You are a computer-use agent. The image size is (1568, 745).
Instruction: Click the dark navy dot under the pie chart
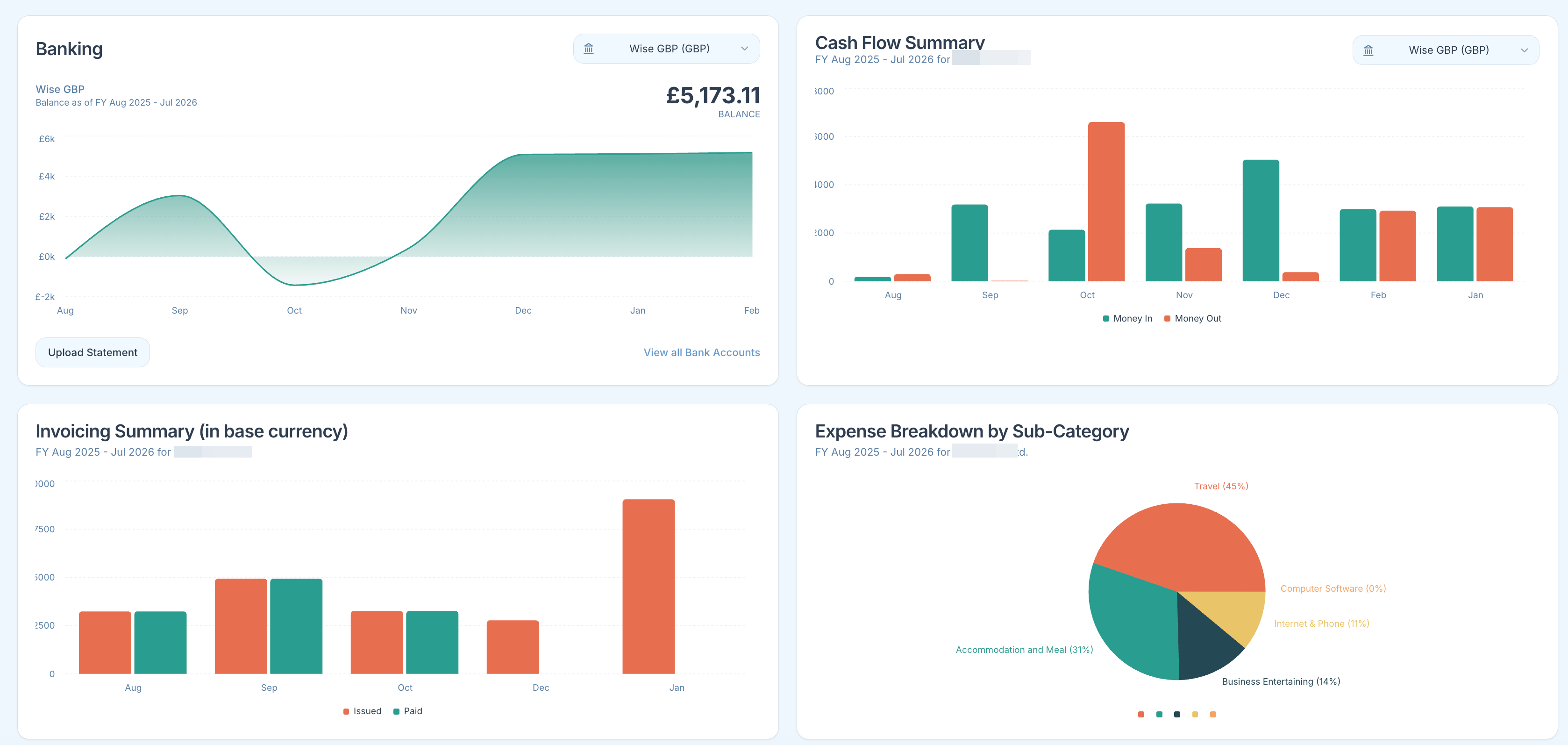click(x=1176, y=715)
